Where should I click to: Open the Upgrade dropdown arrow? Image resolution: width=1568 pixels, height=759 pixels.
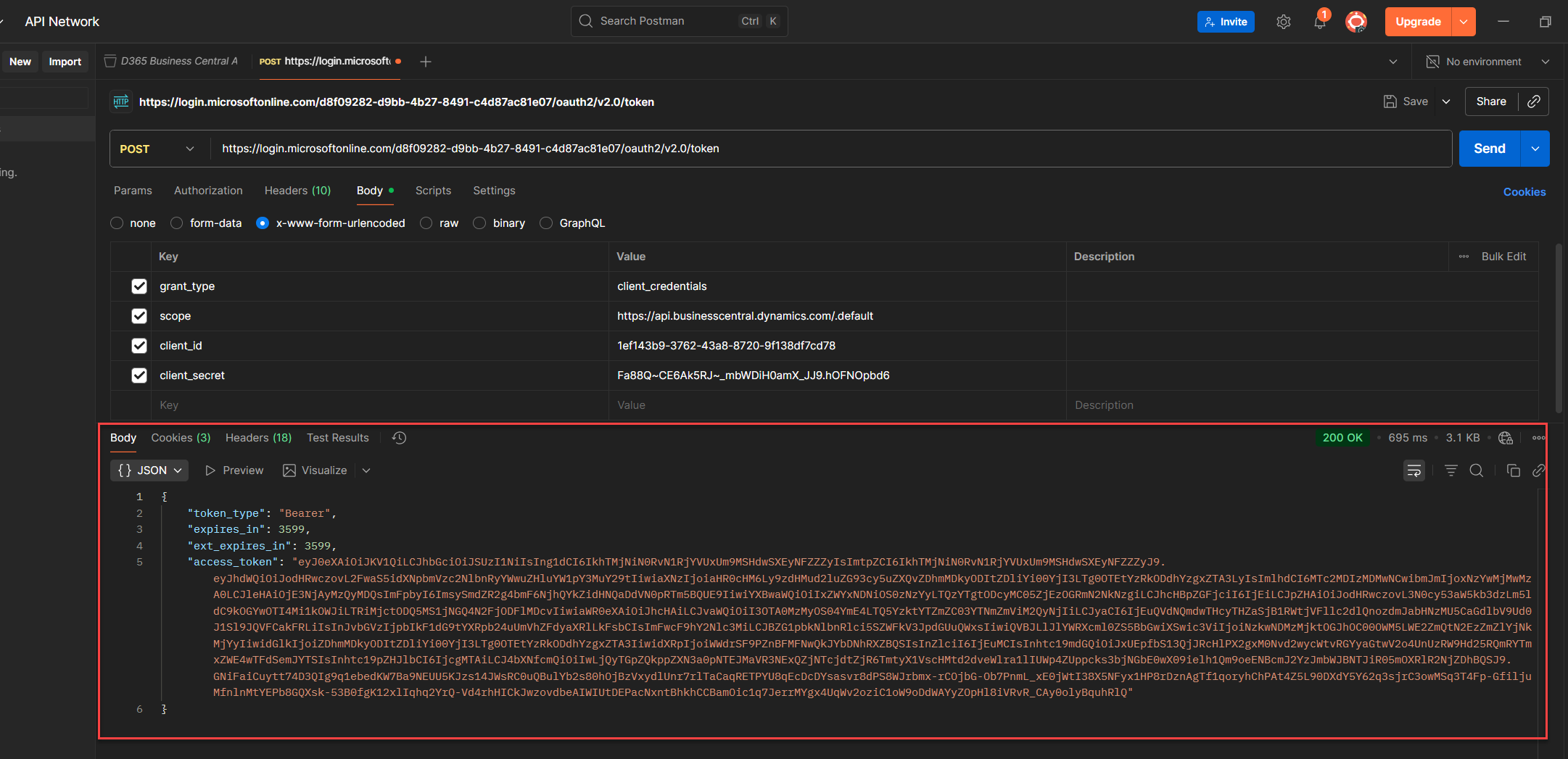click(x=1464, y=22)
